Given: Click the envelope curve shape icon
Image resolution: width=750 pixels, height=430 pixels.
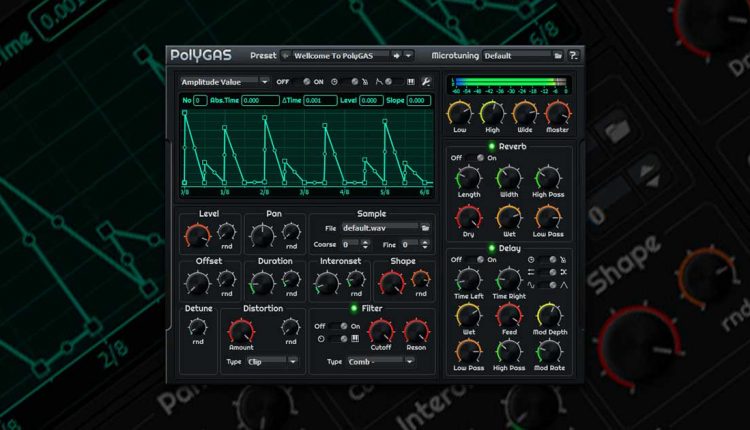Looking at the screenshot, I should [x=378, y=82].
